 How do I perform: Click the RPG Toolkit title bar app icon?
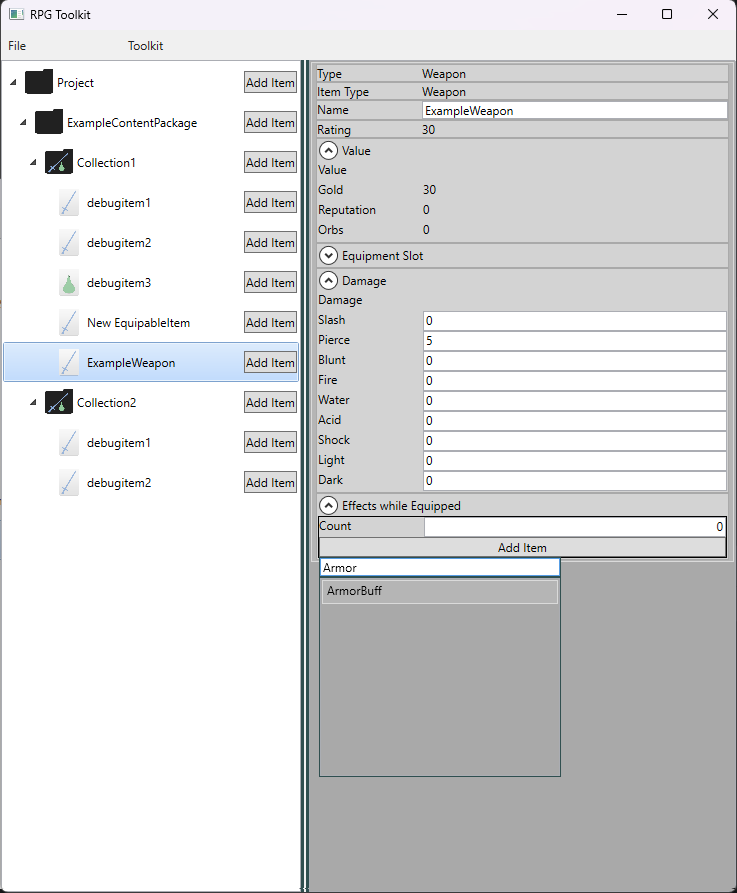16,14
